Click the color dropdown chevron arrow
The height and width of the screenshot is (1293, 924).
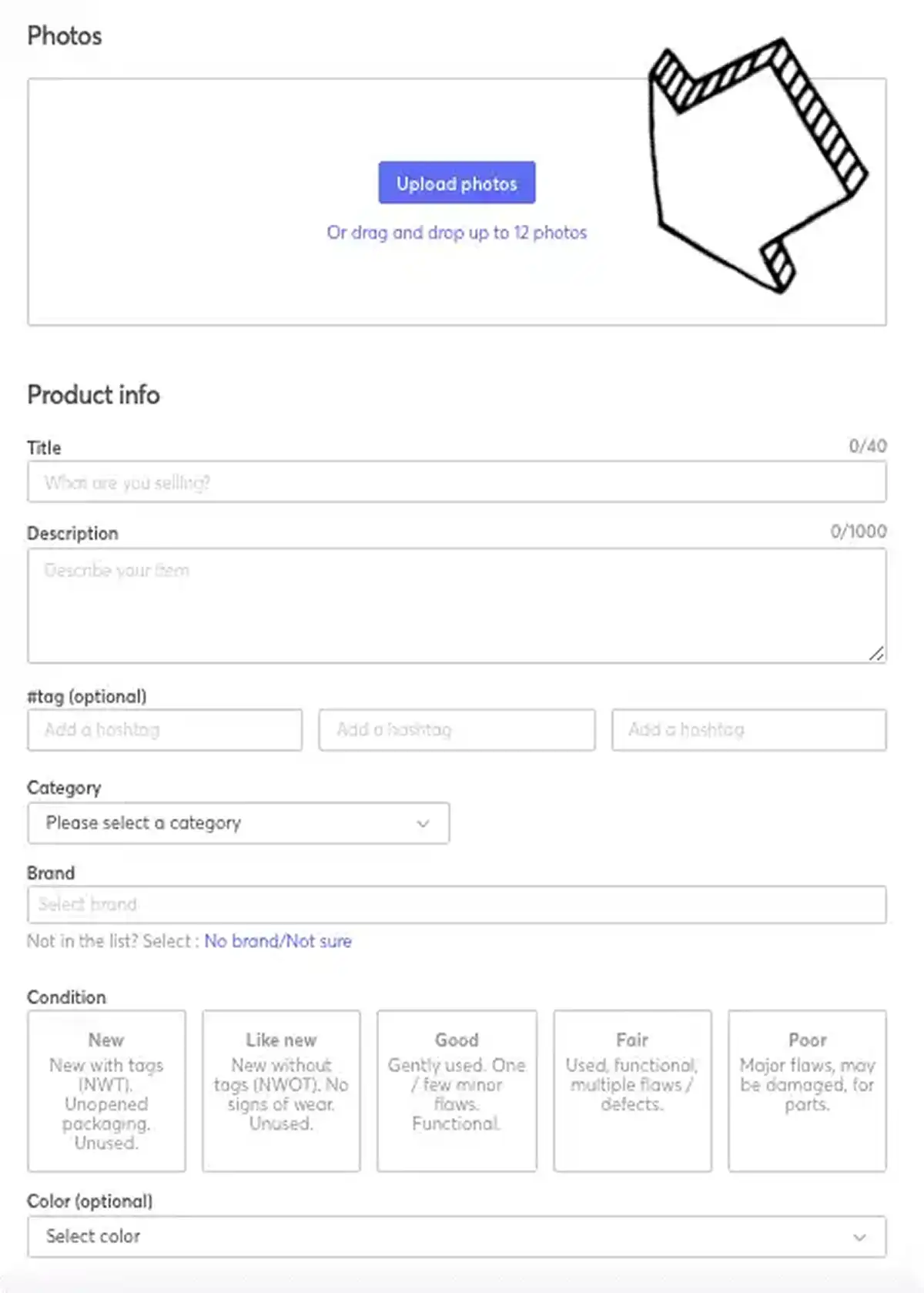pyautogui.click(x=862, y=1238)
